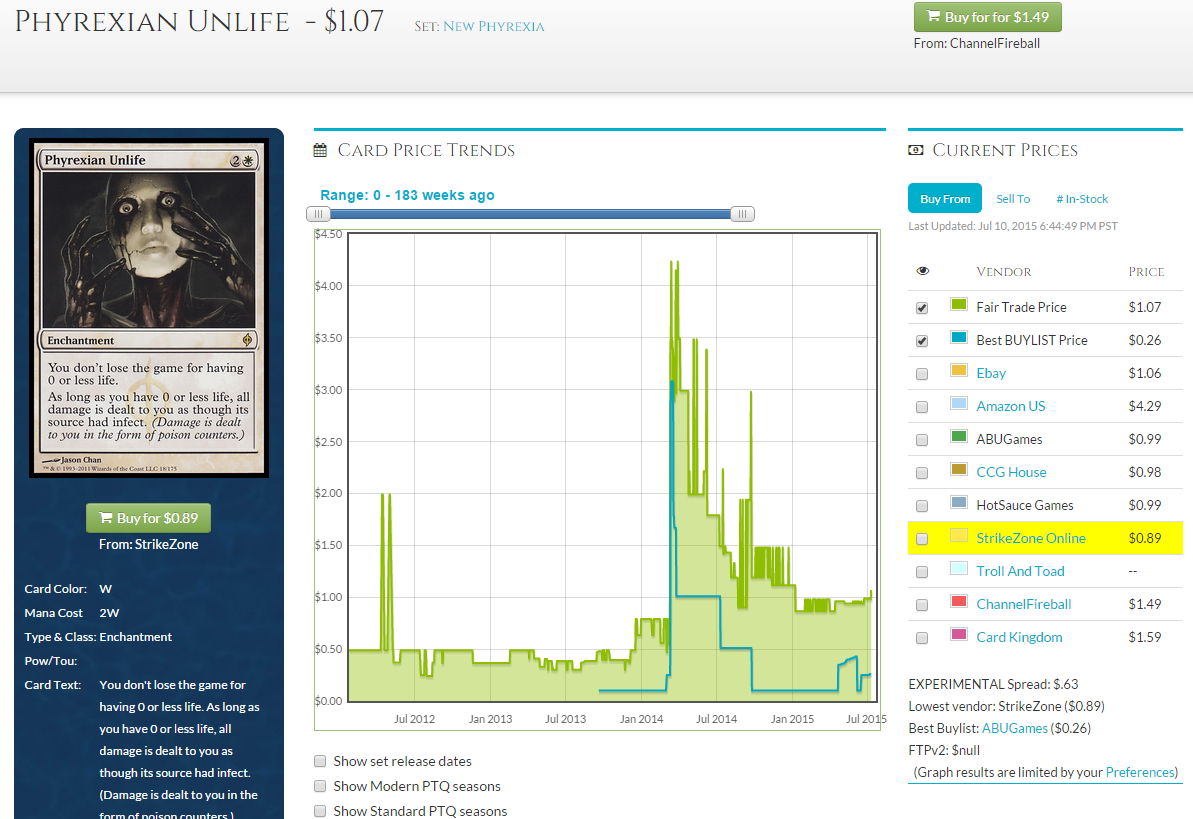Click the CCG House brown swatch

coord(959,470)
